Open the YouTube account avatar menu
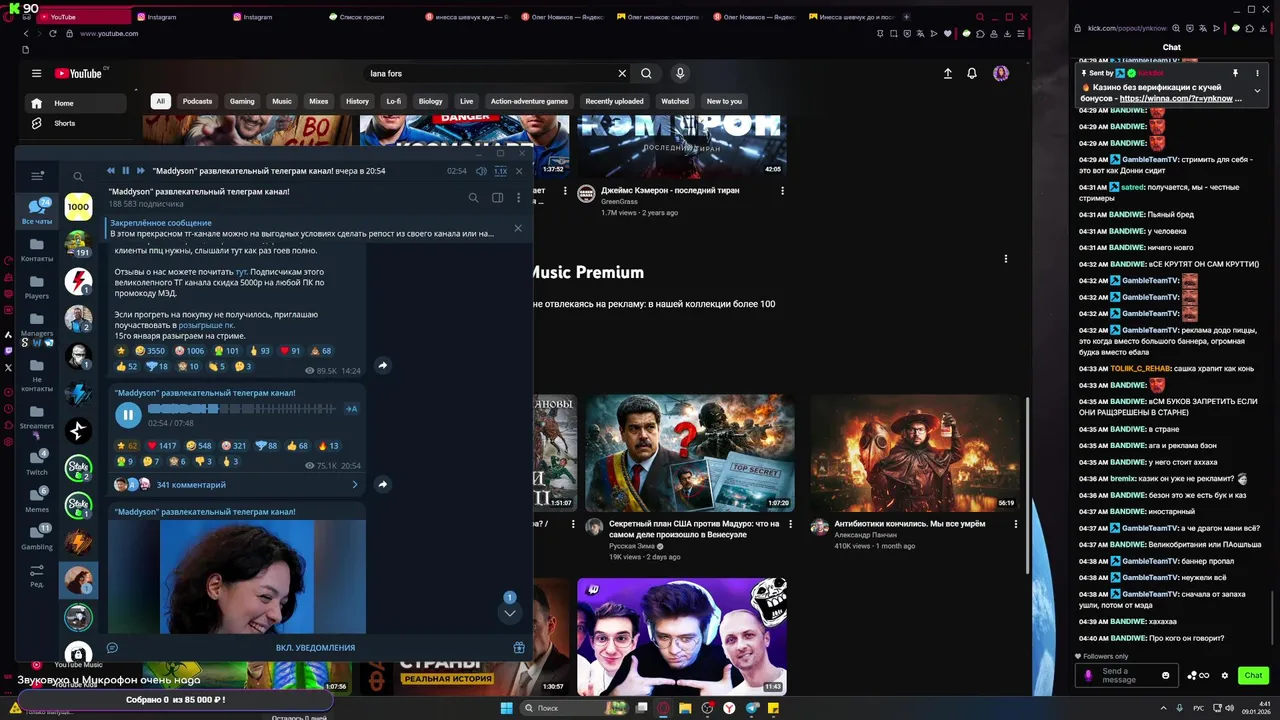The height and width of the screenshot is (720, 1280). click(1001, 73)
